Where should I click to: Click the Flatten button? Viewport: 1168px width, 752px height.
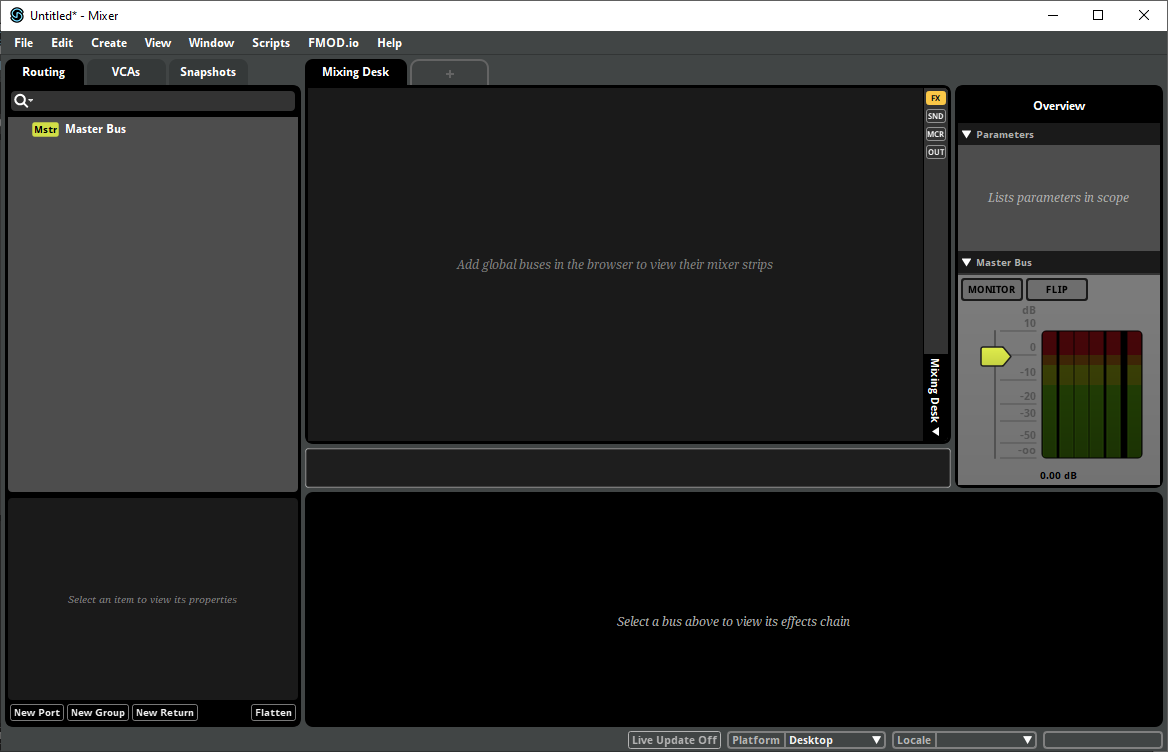point(273,713)
